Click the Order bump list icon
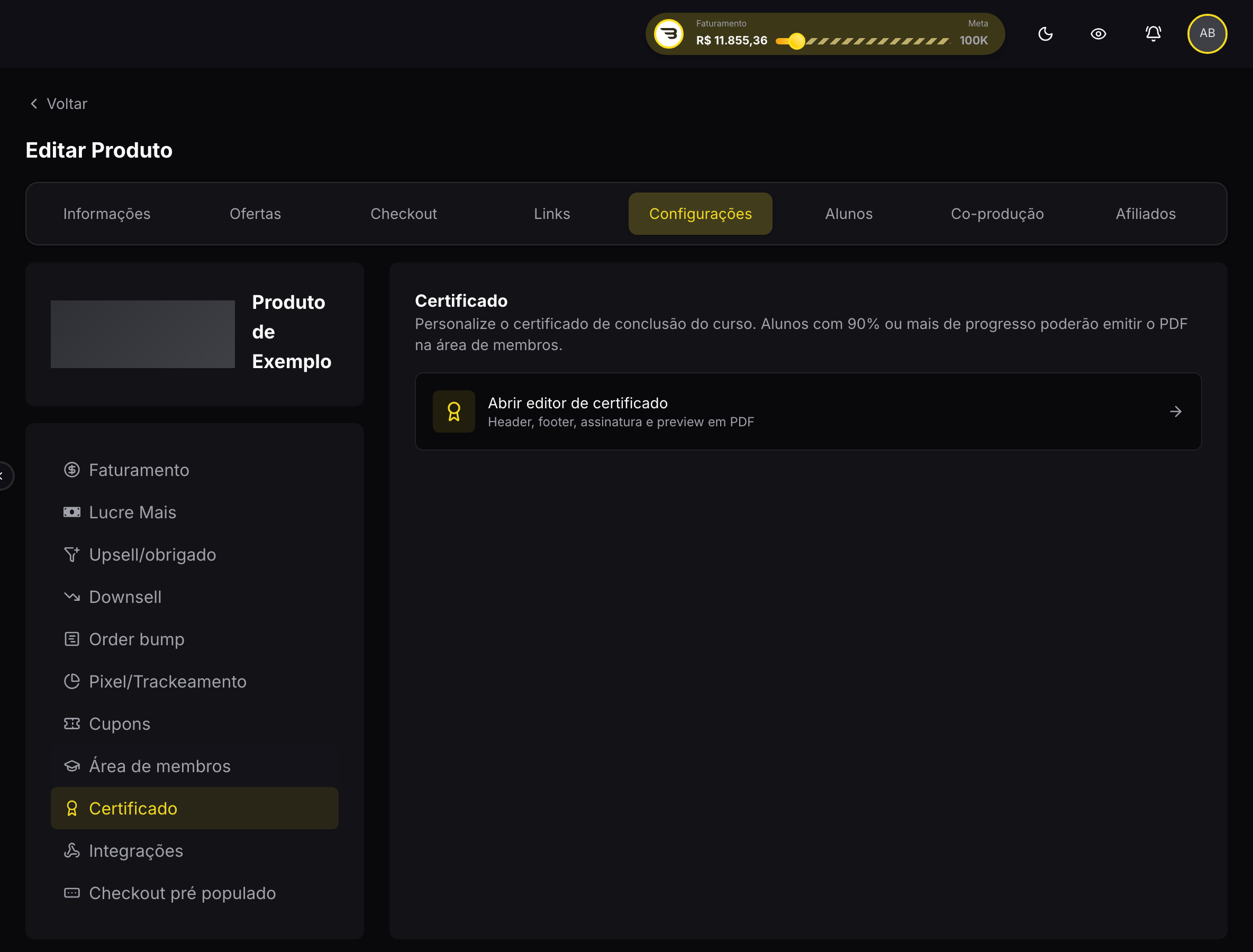This screenshot has width=1253, height=952. click(72, 639)
